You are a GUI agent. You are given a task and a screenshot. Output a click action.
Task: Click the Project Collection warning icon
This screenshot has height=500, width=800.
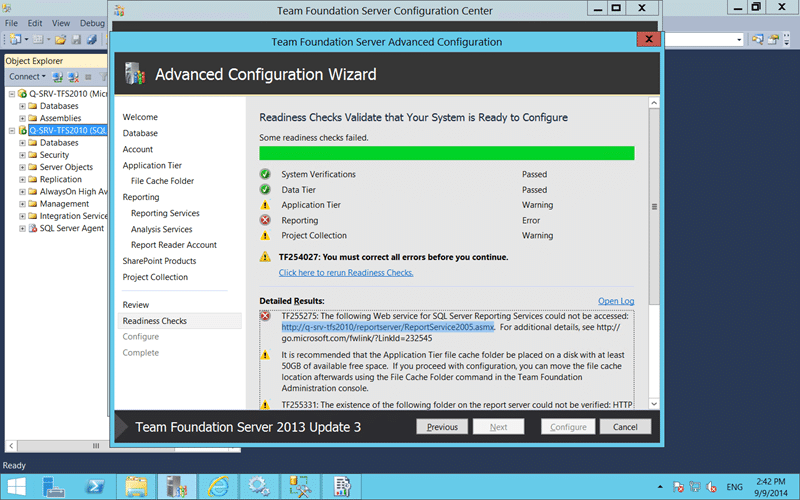click(265, 235)
